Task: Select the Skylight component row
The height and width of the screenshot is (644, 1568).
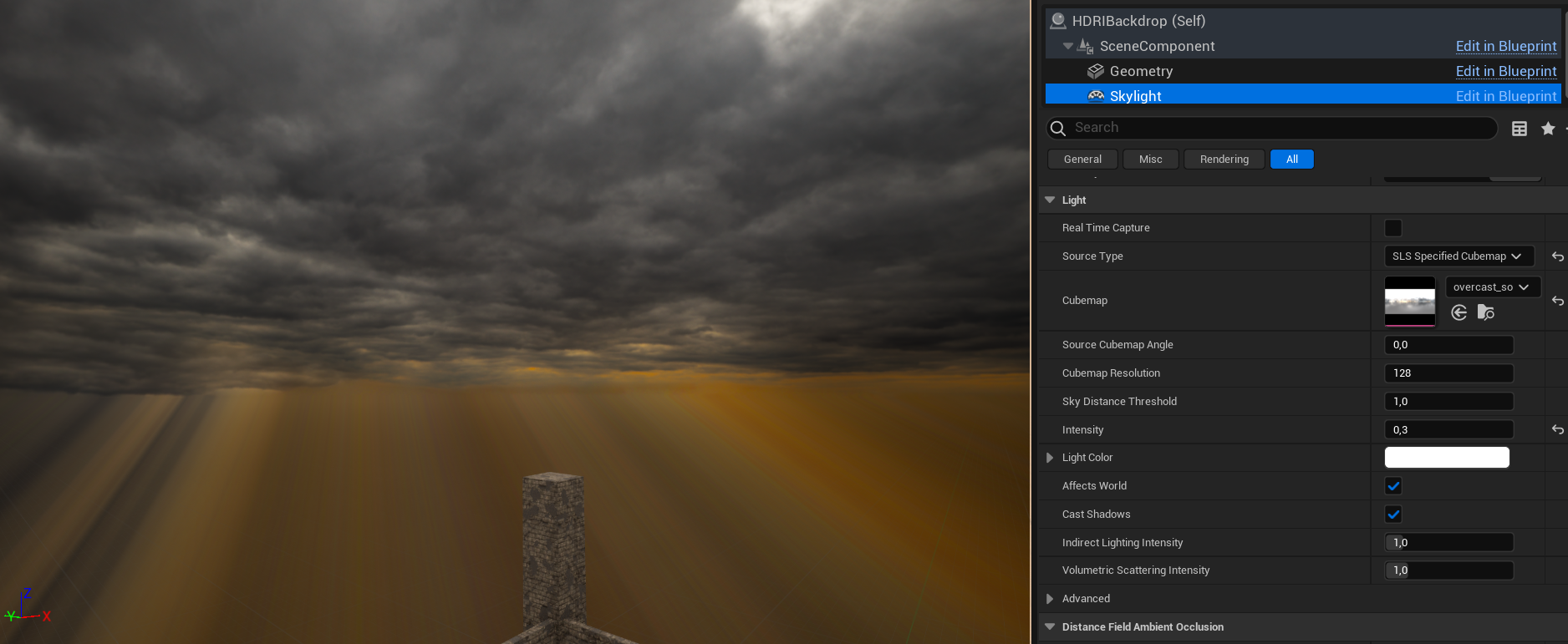Action: [1303, 95]
